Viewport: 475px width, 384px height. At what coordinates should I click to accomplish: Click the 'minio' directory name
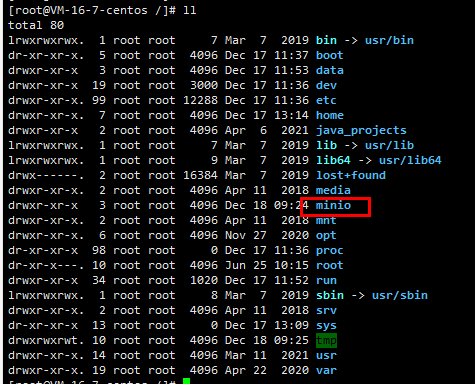point(333,205)
